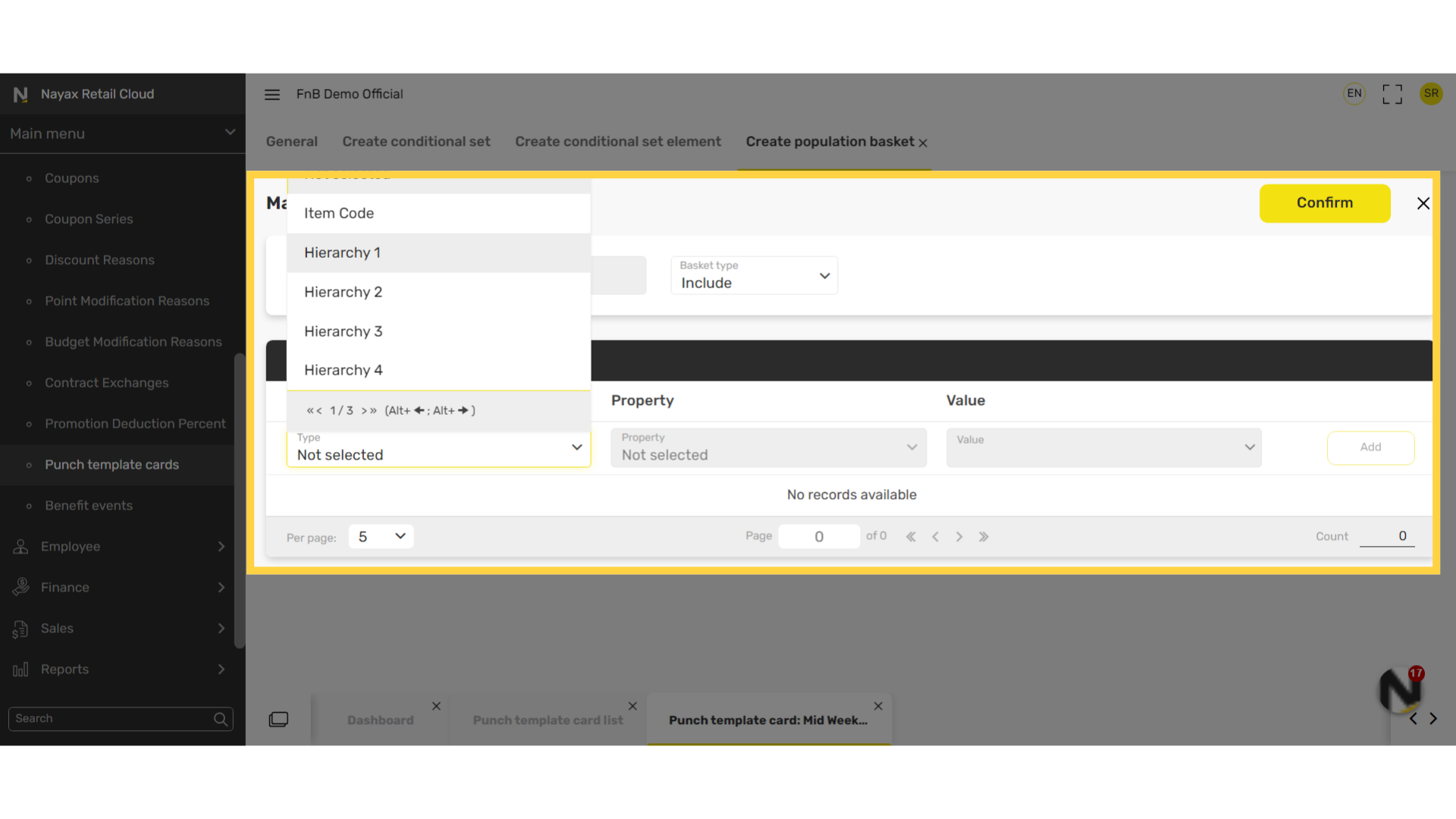Open the tabs overview icon at bottom
This screenshot has width=1456, height=819.
[x=278, y=719]
